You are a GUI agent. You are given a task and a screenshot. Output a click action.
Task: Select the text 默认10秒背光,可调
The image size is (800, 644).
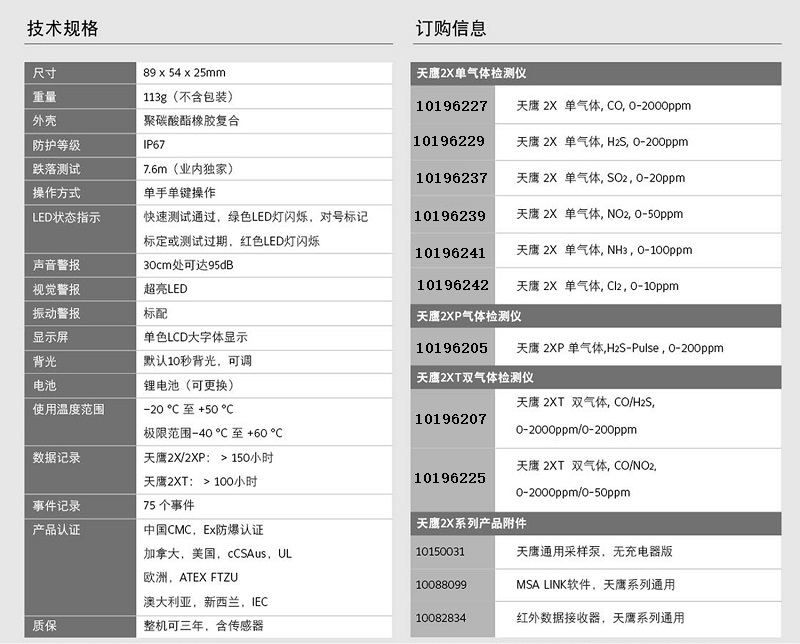[x=197, y=361]
